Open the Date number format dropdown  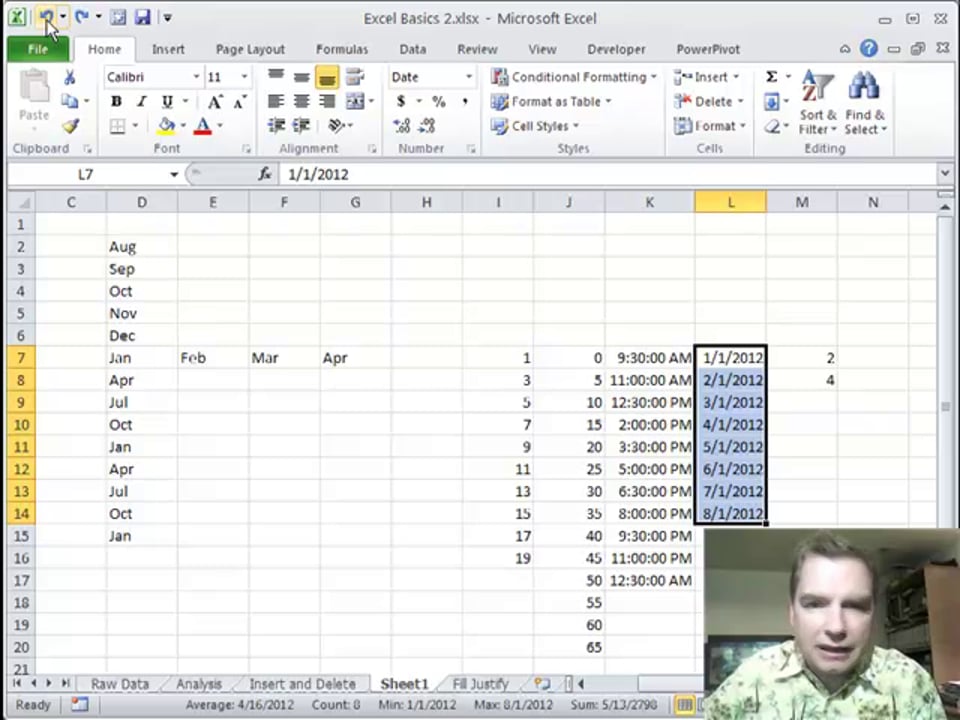tap(469, 77)
